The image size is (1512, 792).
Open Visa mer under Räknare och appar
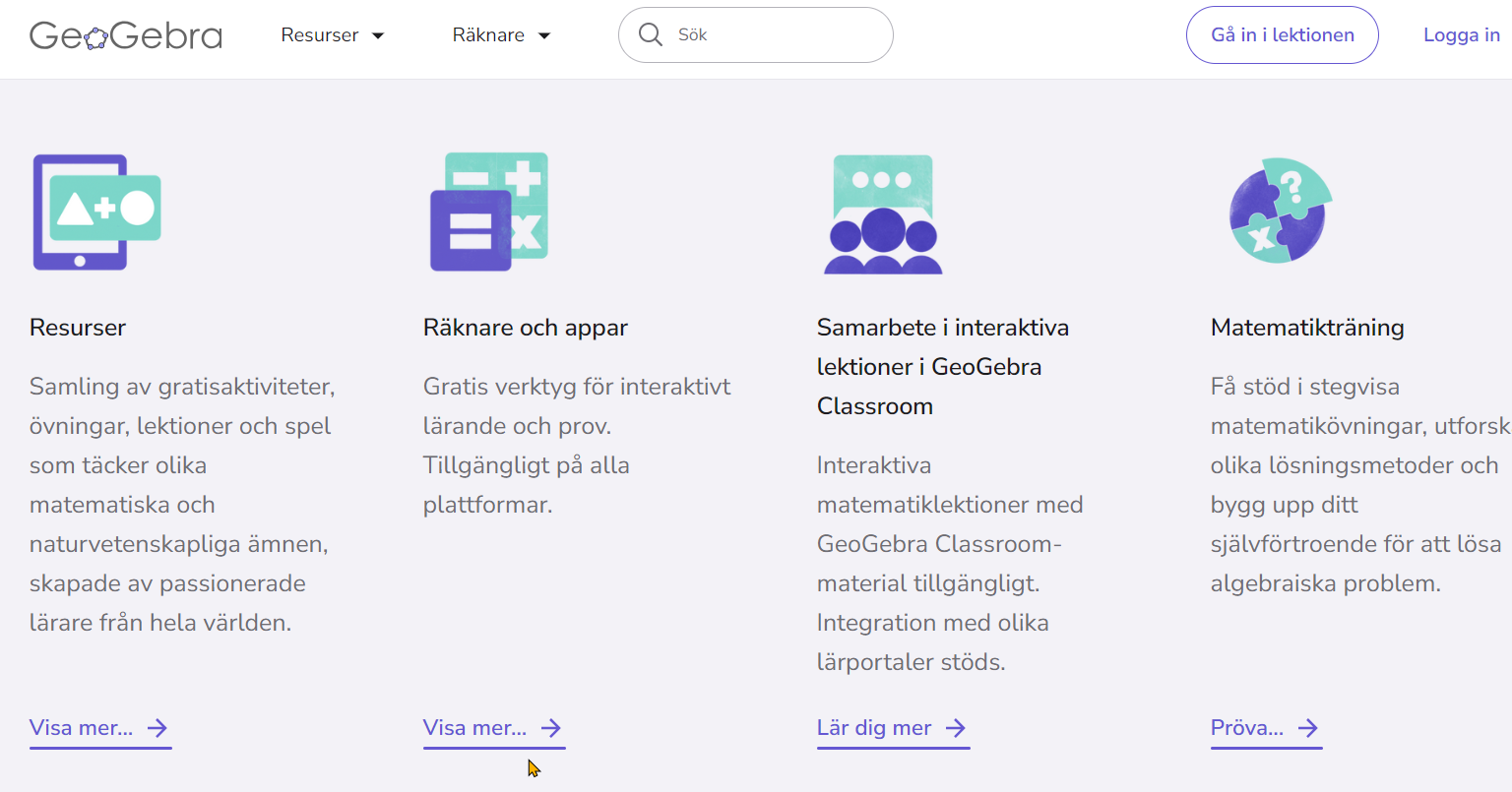click(x=475, y=728)
